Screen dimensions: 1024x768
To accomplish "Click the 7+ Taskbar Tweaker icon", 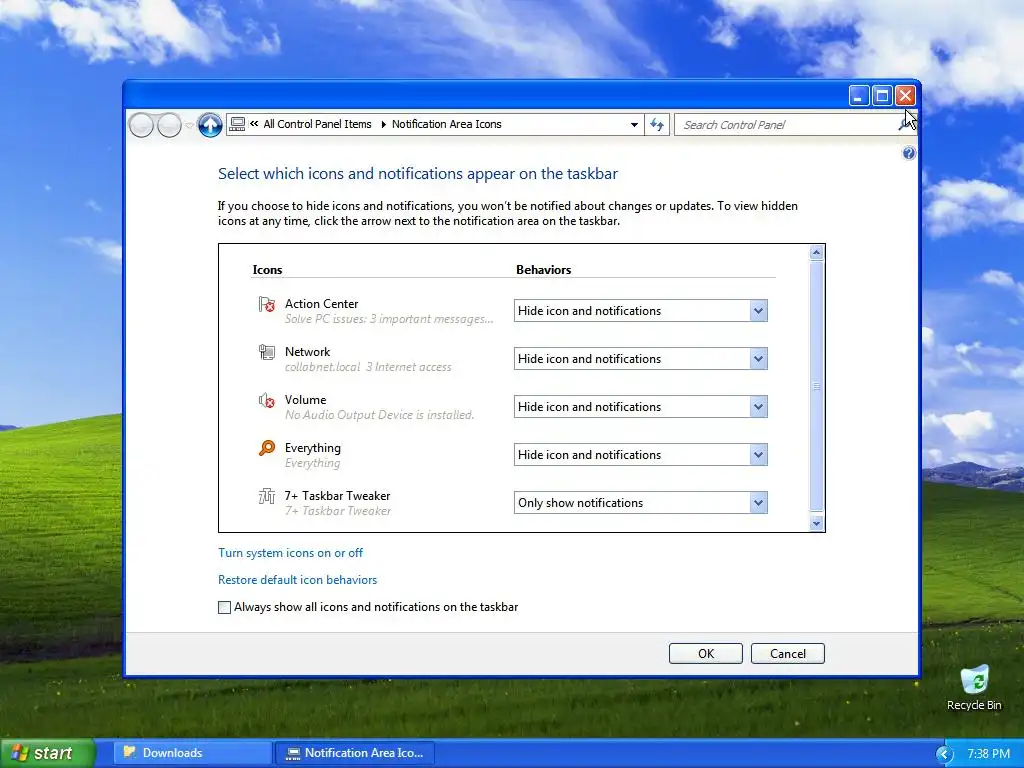I will (266, 496).
